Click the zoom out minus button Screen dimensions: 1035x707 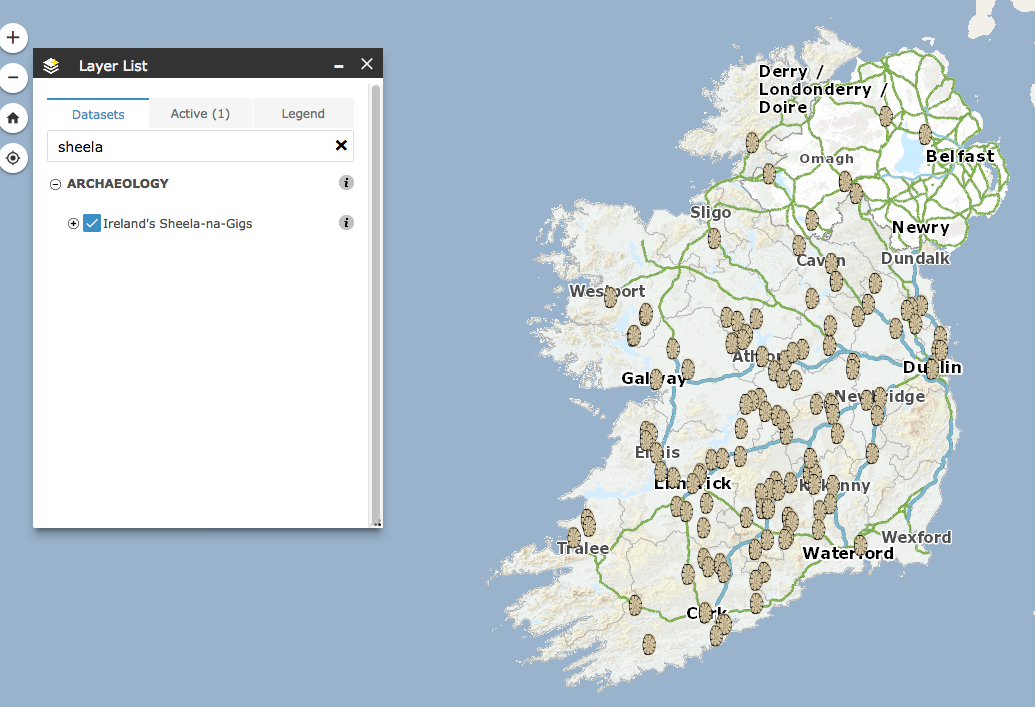(x=13, y=78)
